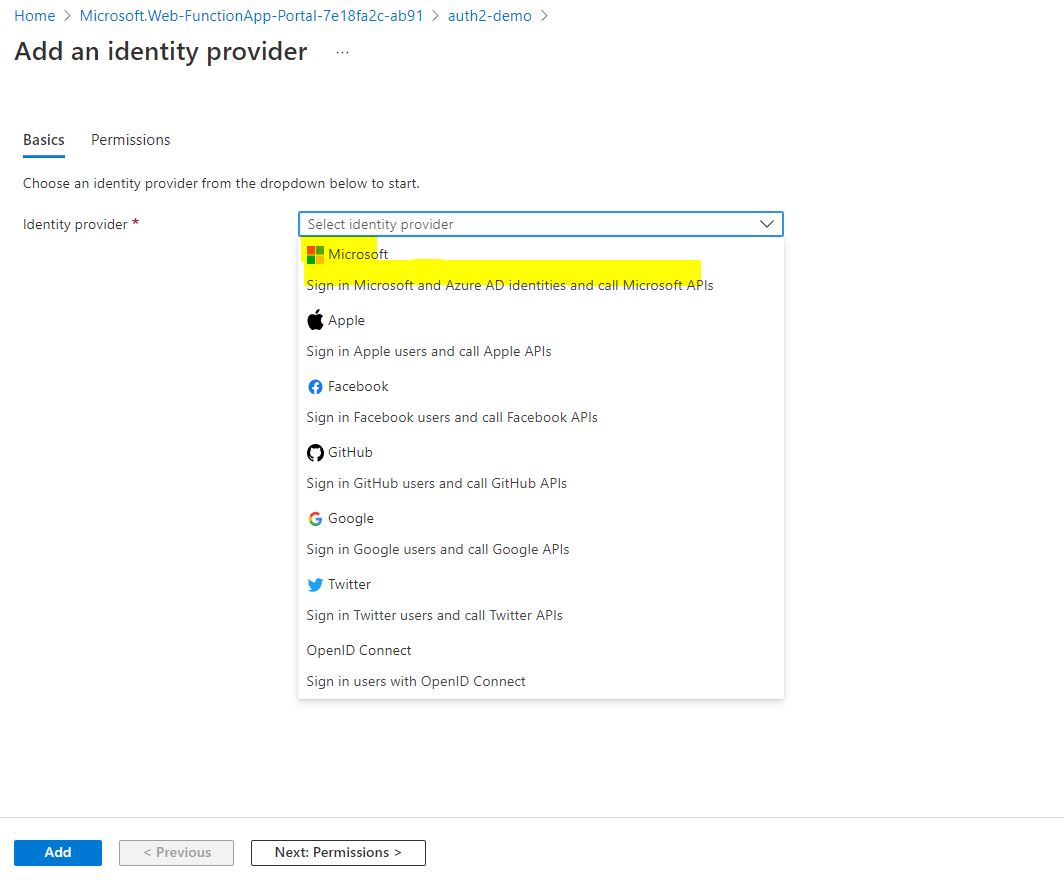Image resolution: width=1064 pixels, height=883 pixels.
Task: Switch to the Permissions tab
Action: (130, 140)
